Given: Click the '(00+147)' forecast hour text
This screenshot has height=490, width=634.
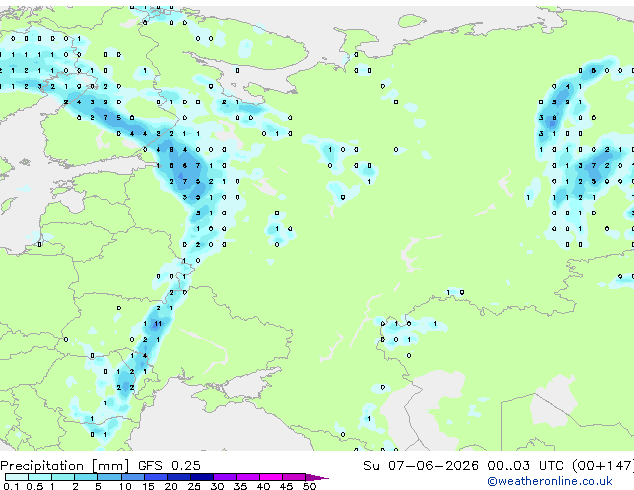Looking at the screenshot, I should (x=603, y=466).
